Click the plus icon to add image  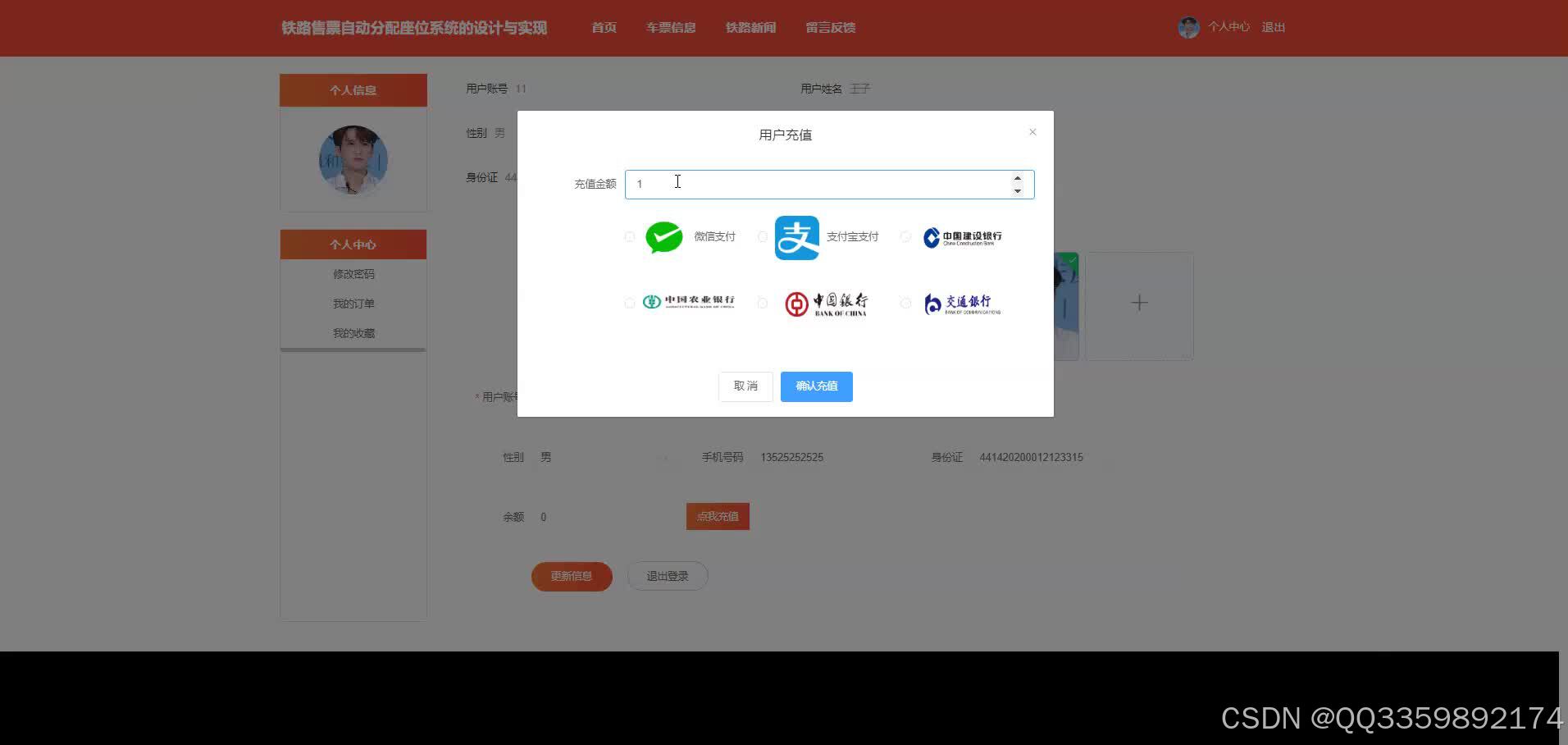(x=1139, y=303)
